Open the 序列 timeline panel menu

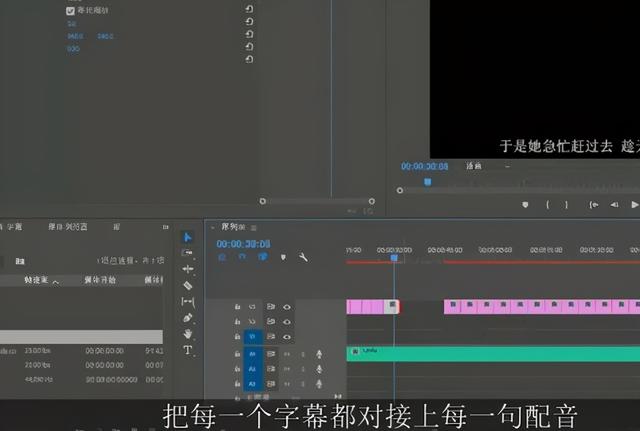tap(254, 228)
